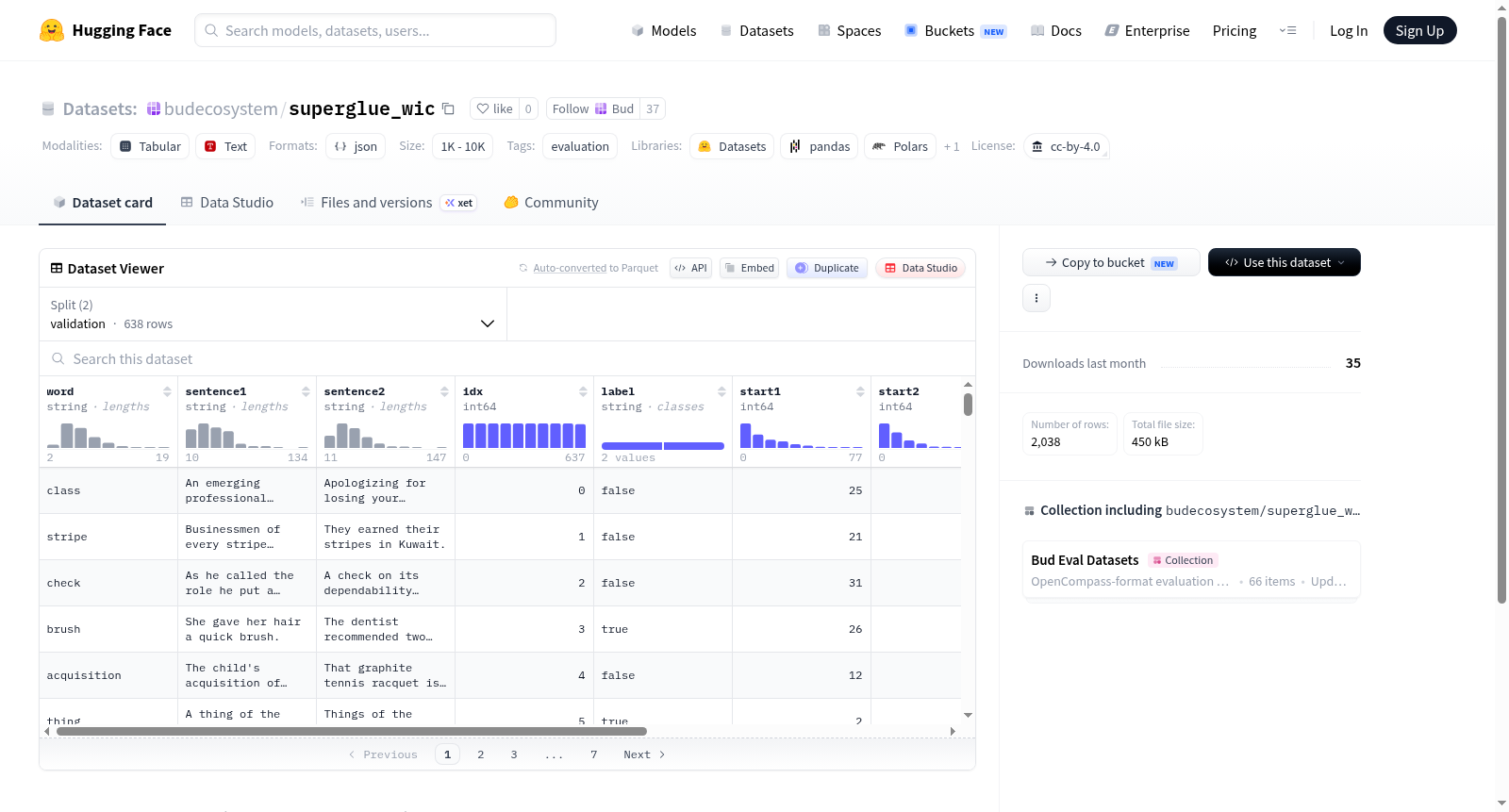
Task: Focus the Search this dataset field
Action: click(507, 358)
